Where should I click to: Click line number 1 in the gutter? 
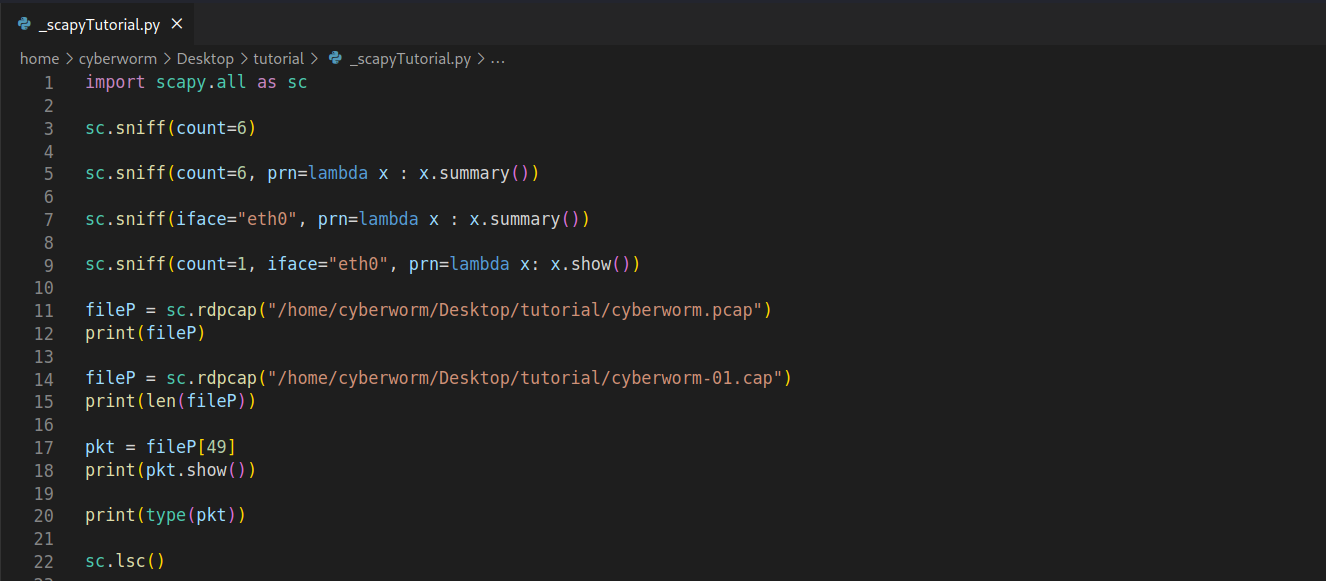click(48, 83)
